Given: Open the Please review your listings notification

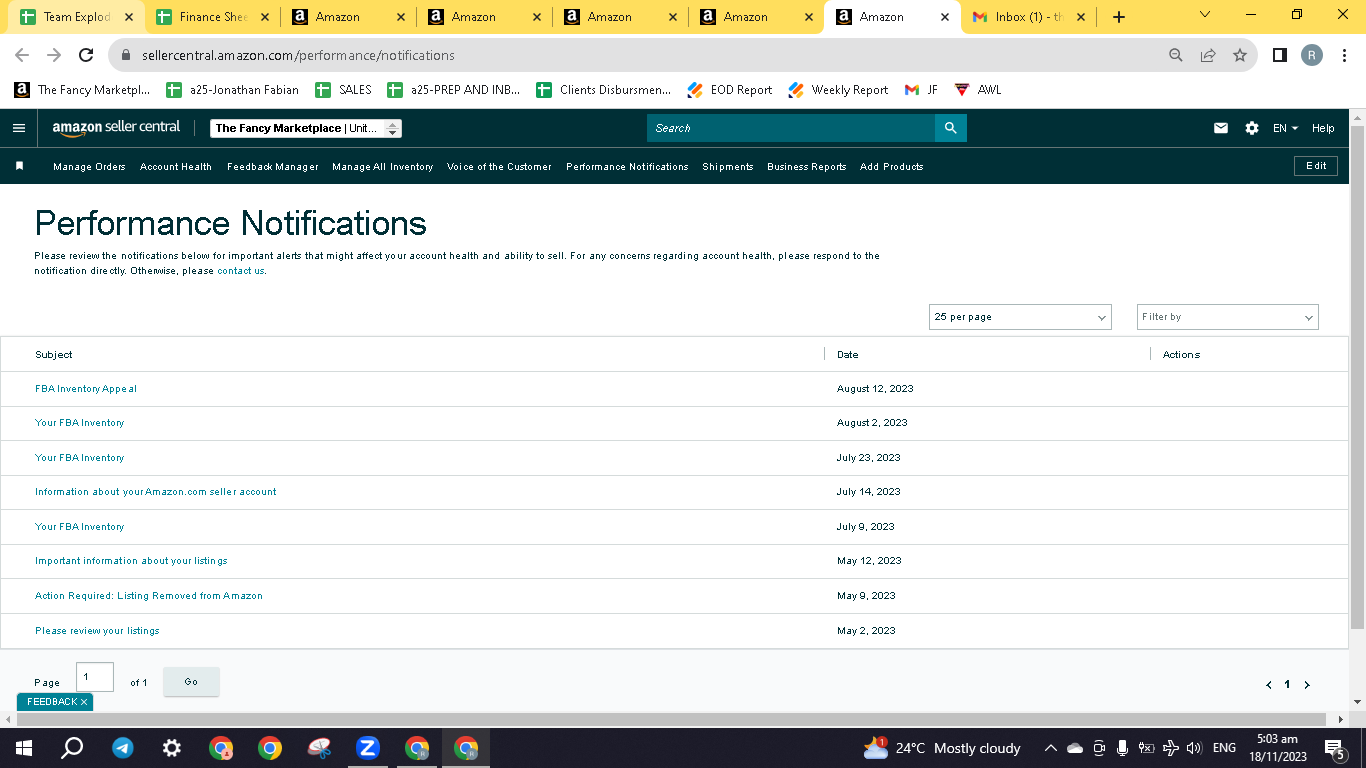Looking at the screenshot, I should [x=97, y=631].
